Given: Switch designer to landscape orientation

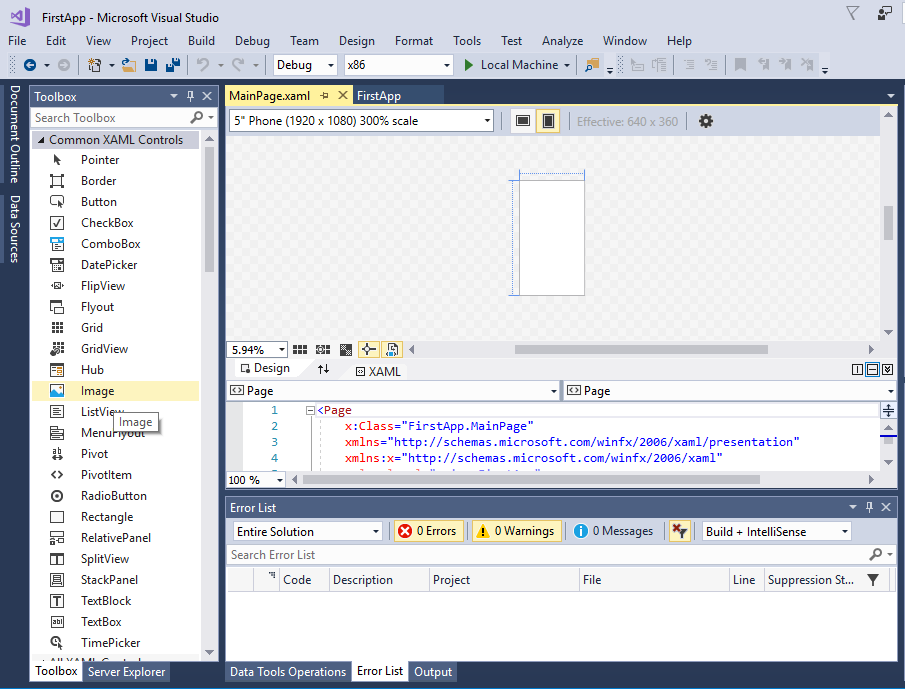Looking at the screenshot, I should pos(523,121).
